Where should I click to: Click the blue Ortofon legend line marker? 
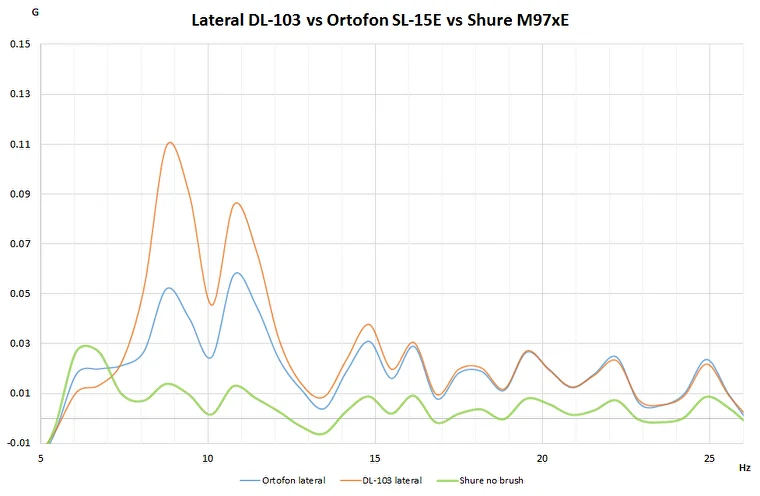click(250, 481)
